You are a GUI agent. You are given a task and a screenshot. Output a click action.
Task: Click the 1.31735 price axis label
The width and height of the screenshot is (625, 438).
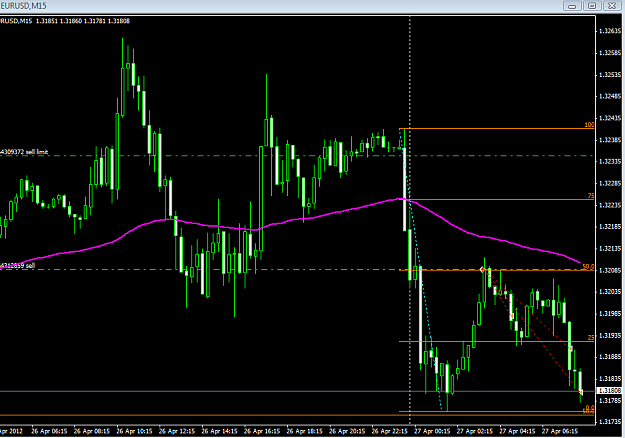pyautogui.click(x=610, y=422)
